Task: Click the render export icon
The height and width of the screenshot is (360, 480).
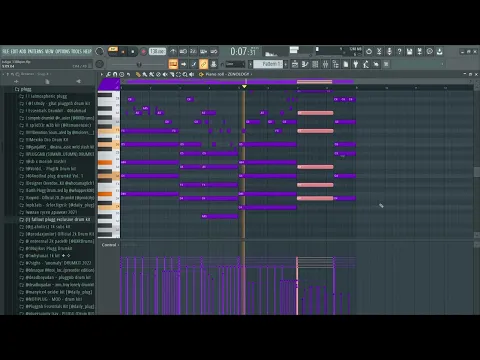Action: coord(420,51)
